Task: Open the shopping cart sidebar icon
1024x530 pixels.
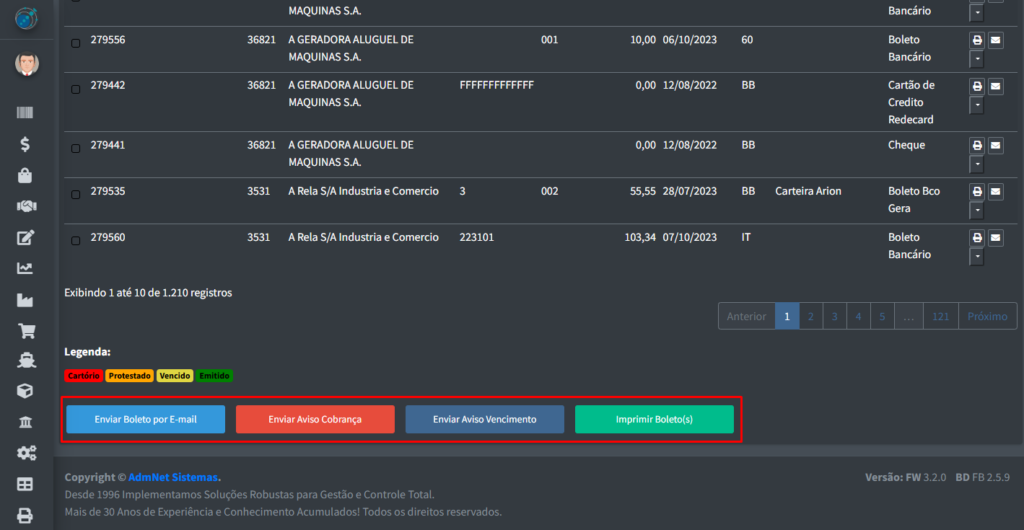Action: 26,330
